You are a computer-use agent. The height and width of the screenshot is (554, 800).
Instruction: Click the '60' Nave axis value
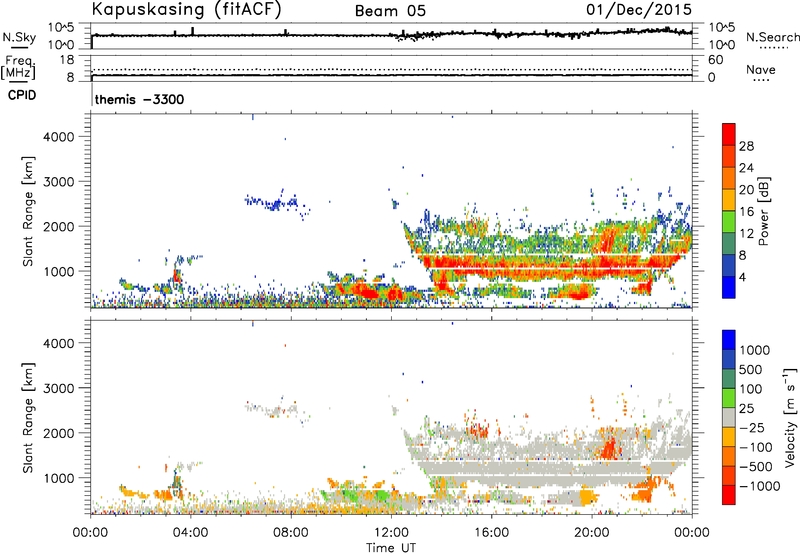[x=715, y=59]
